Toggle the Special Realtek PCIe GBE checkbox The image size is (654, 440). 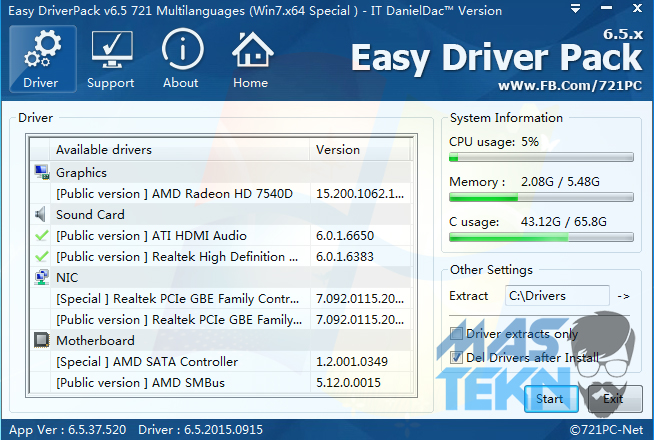[x=41, y=299]
